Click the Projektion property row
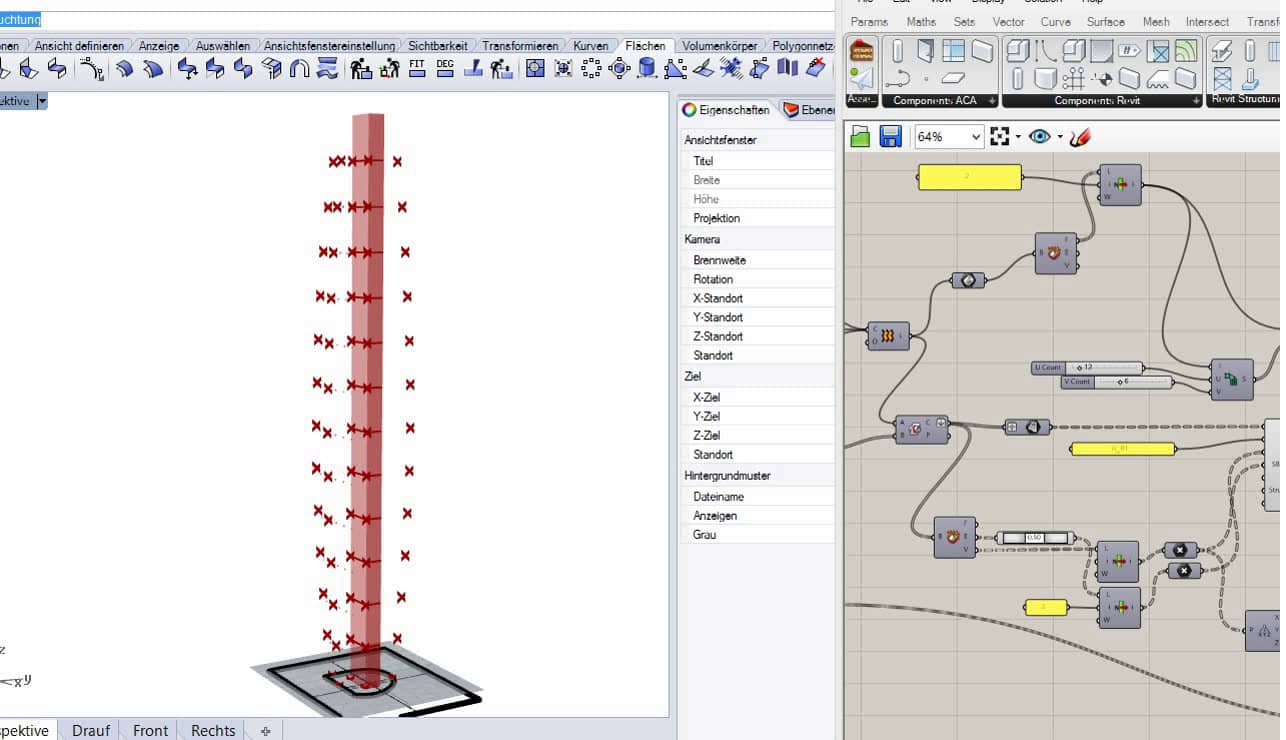The image size is (1286, 740). point(758,218)
